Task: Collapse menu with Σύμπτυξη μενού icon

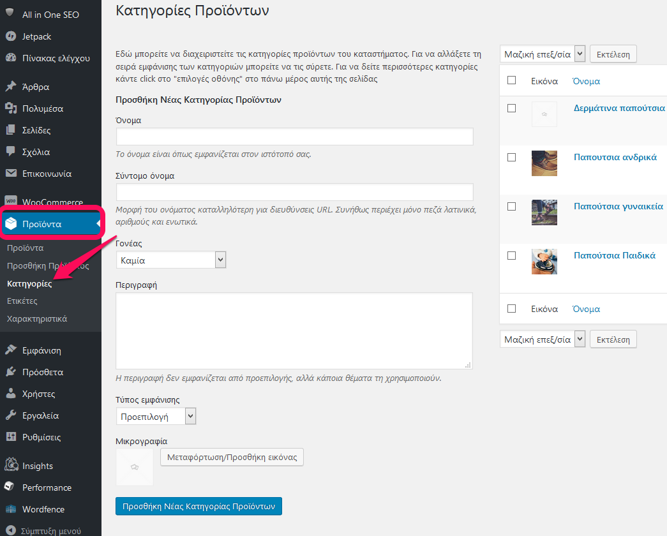Action: tap(11, 531)
